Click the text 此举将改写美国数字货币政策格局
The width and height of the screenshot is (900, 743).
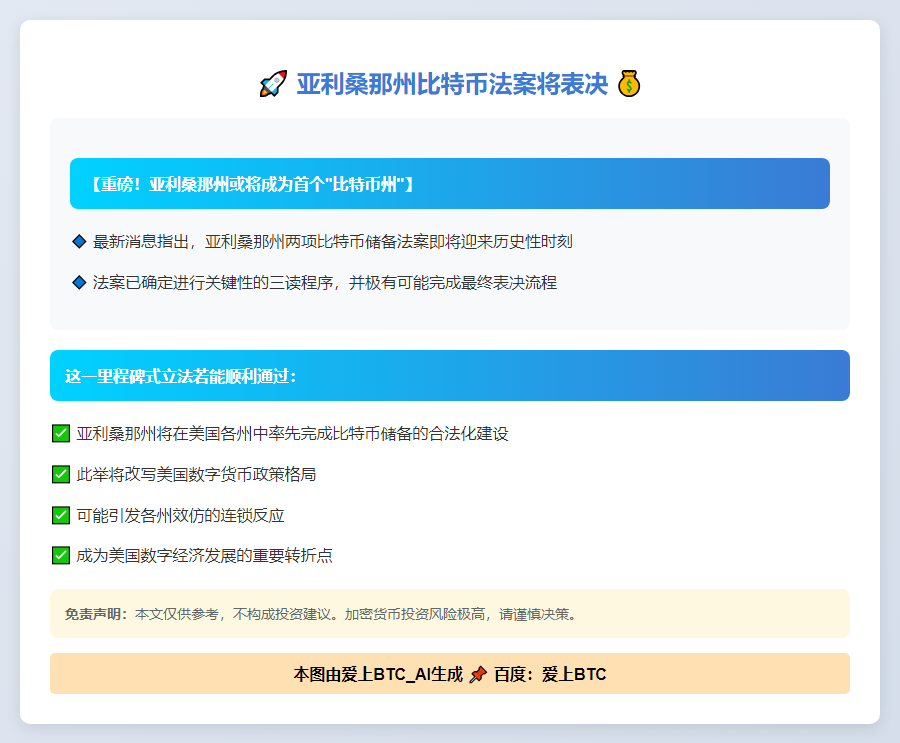[x=196, y=474]
